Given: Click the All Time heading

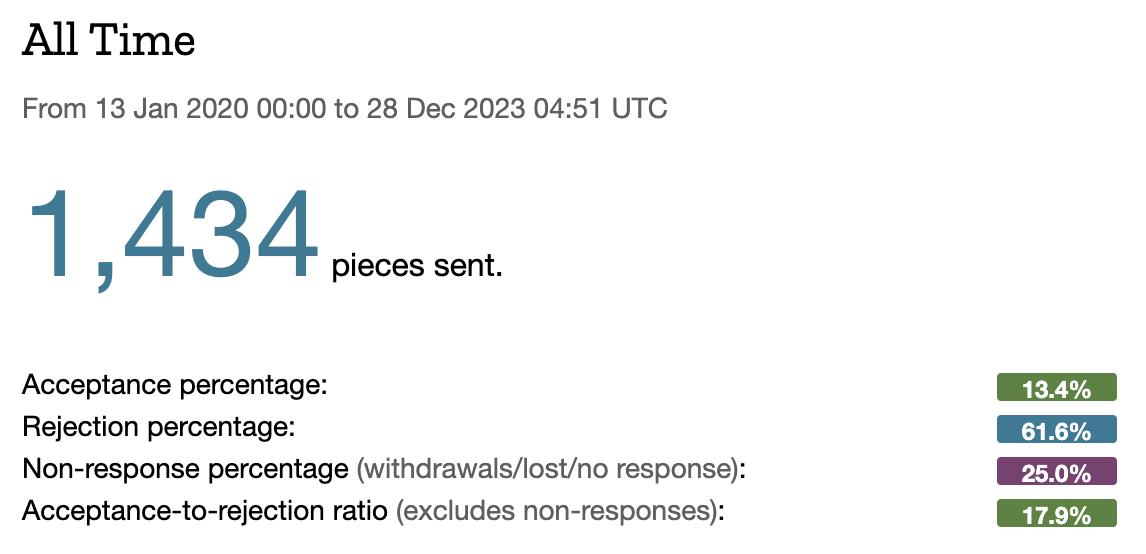Looking at the screenshot, I should (x=108, y=42).
